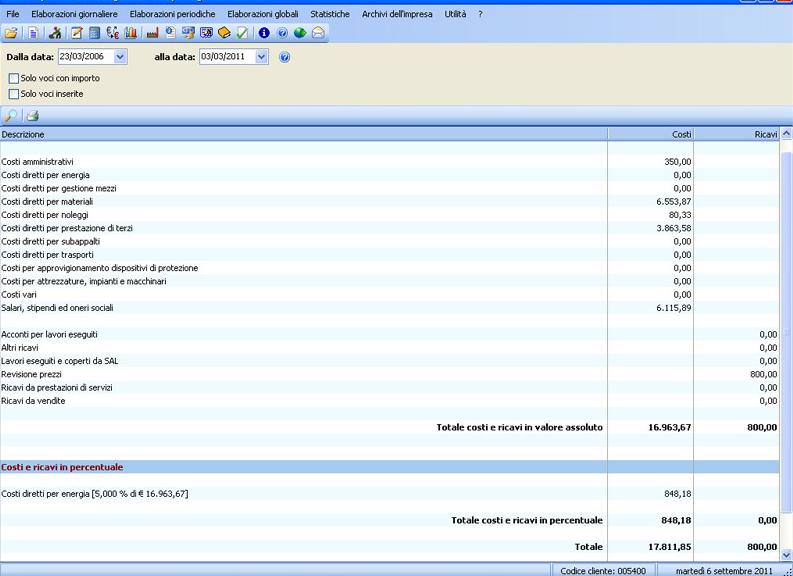Open the Archivi dell'impresa menu
793x576 pixels.
pyautogui.click(x=398, y=14)
